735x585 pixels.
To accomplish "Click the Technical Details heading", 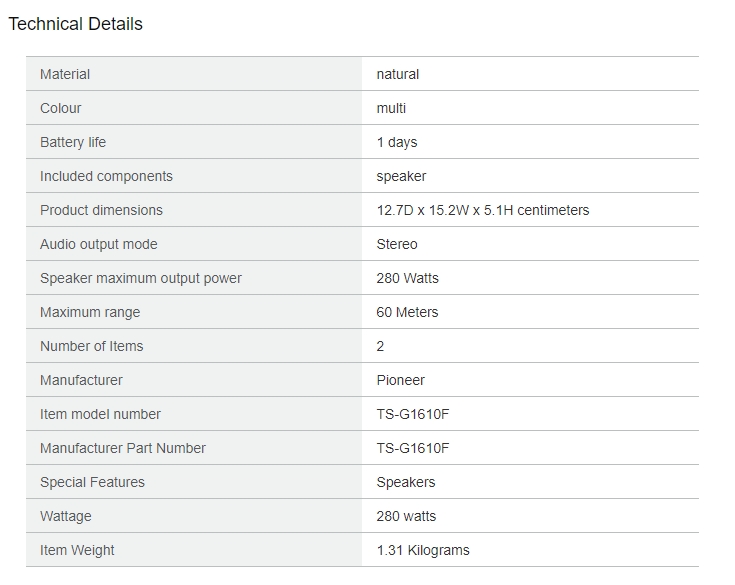I will [x=75, y=24].
